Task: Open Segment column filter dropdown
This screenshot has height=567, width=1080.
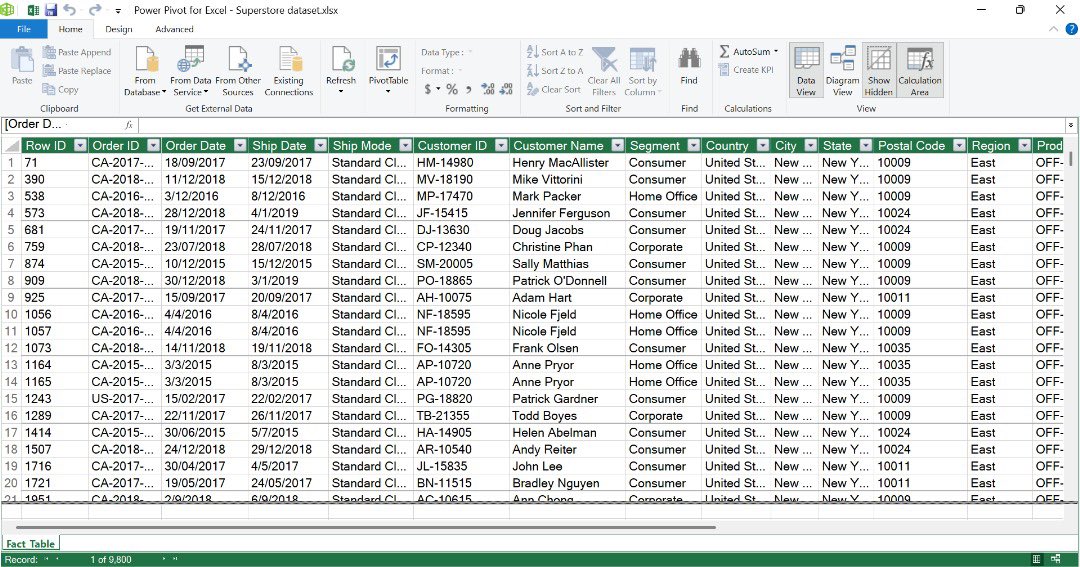Action: [694, 145]
